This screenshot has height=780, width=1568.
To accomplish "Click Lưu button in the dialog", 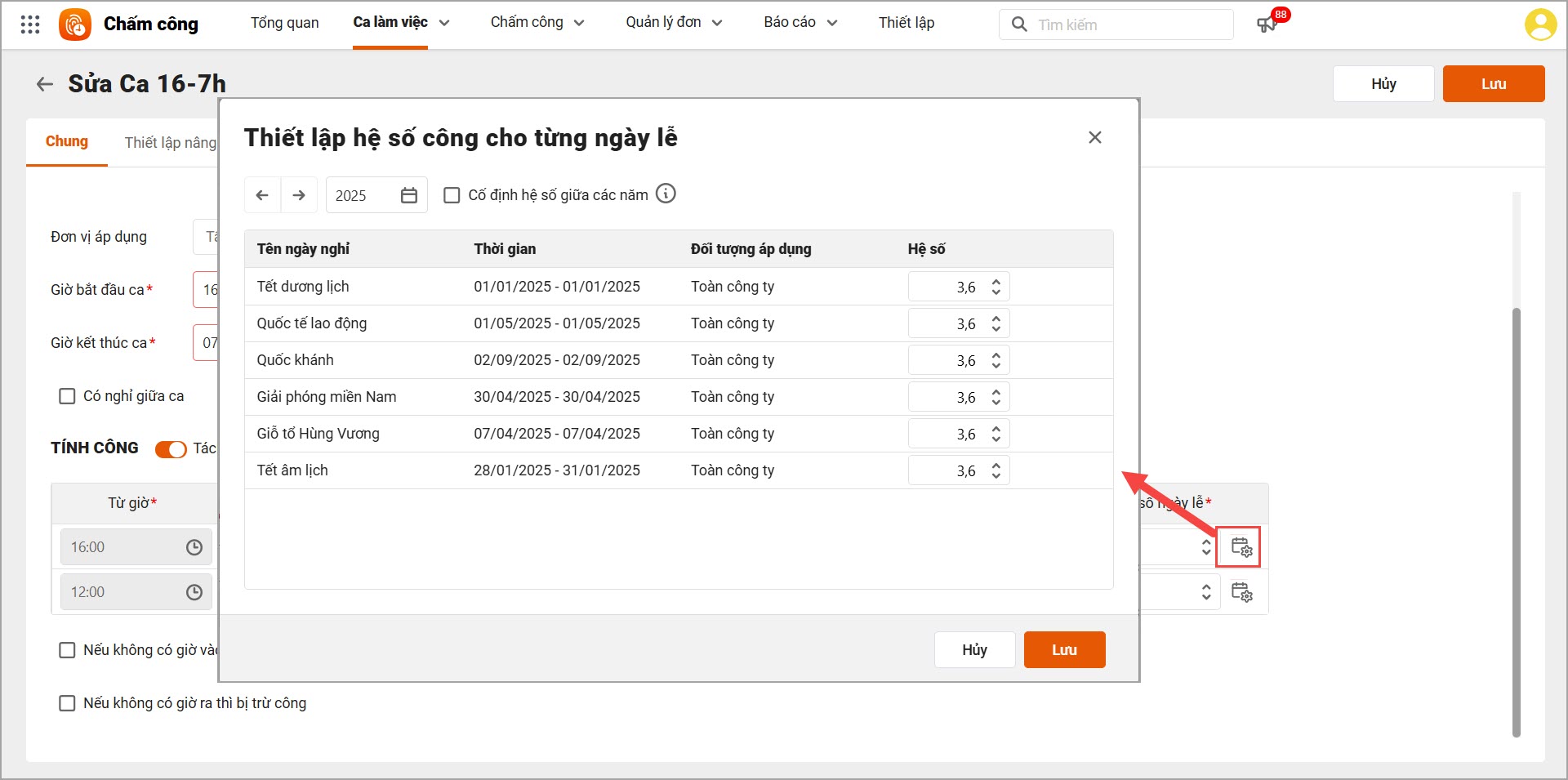I will tap(1064, 650).
